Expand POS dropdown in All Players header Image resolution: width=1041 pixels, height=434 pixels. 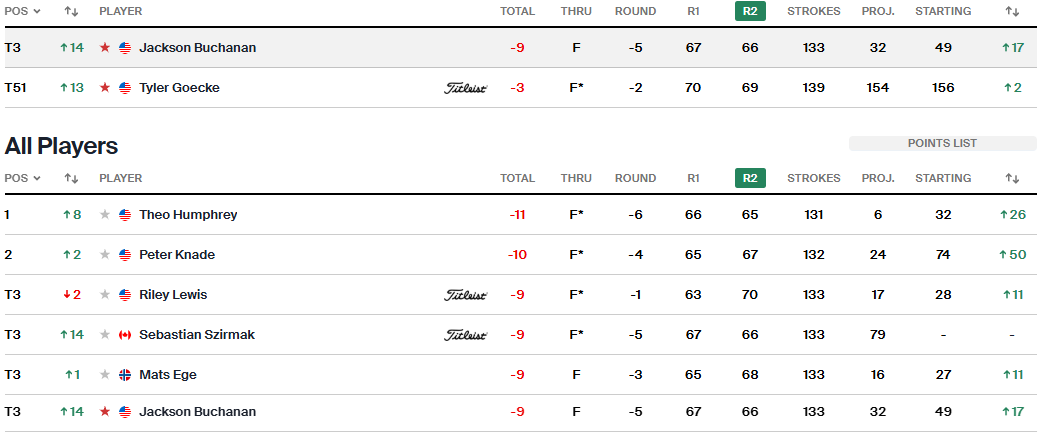coord(23,179)
